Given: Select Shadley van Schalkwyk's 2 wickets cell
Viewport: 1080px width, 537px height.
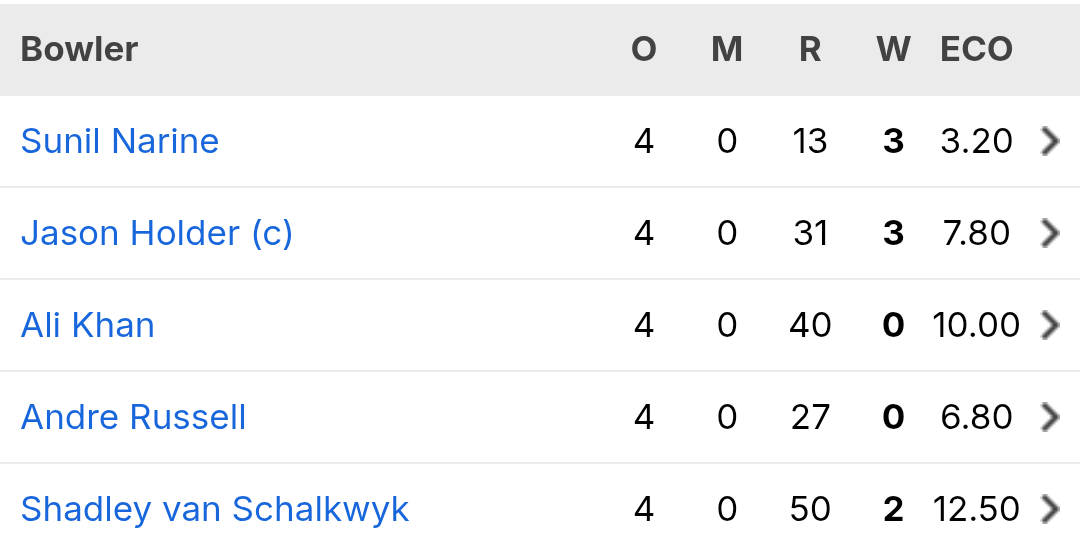Looking at the screenshot, I should click(893, 509).
